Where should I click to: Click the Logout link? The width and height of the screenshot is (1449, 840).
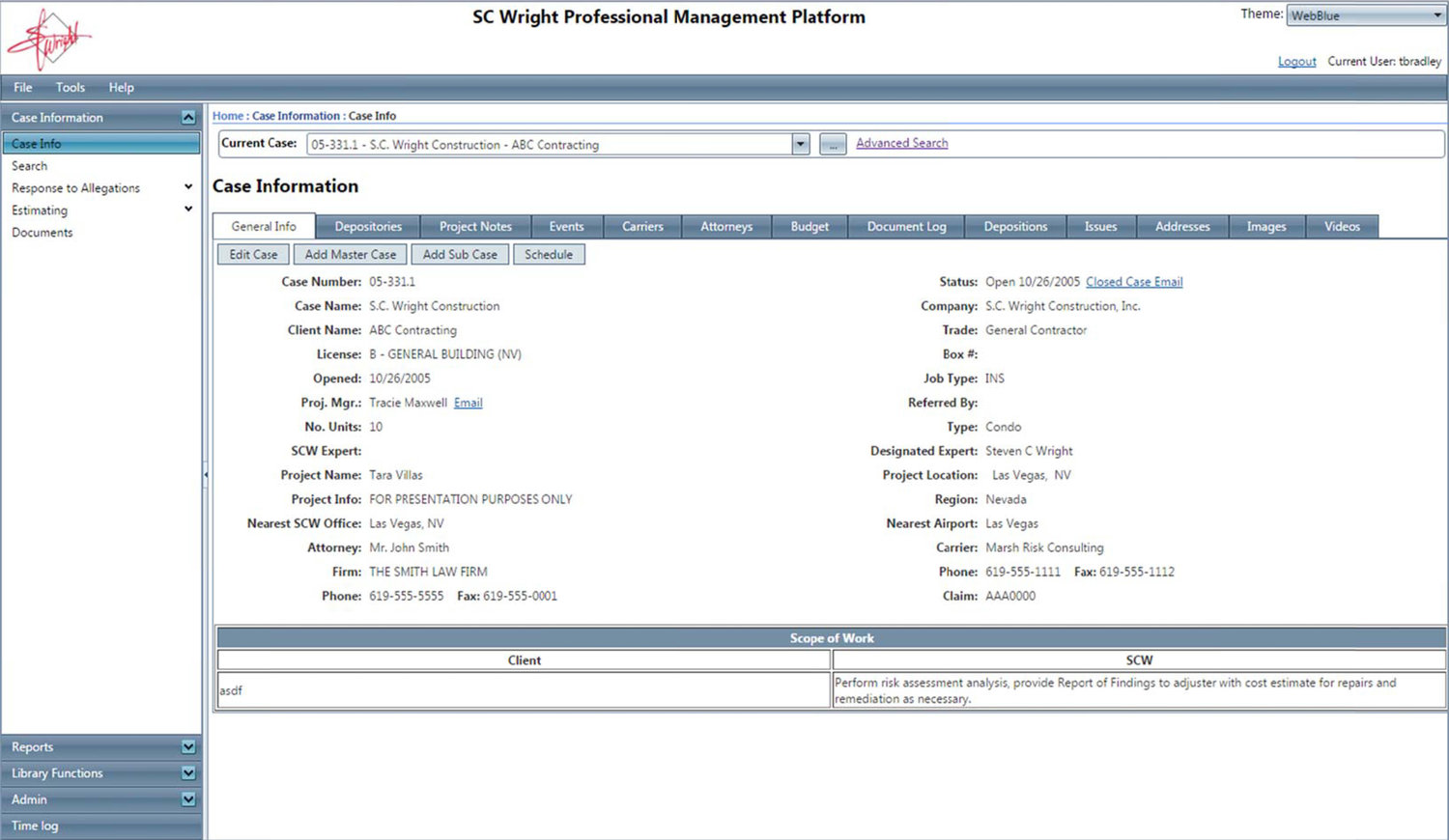(x=1296, y=61)
